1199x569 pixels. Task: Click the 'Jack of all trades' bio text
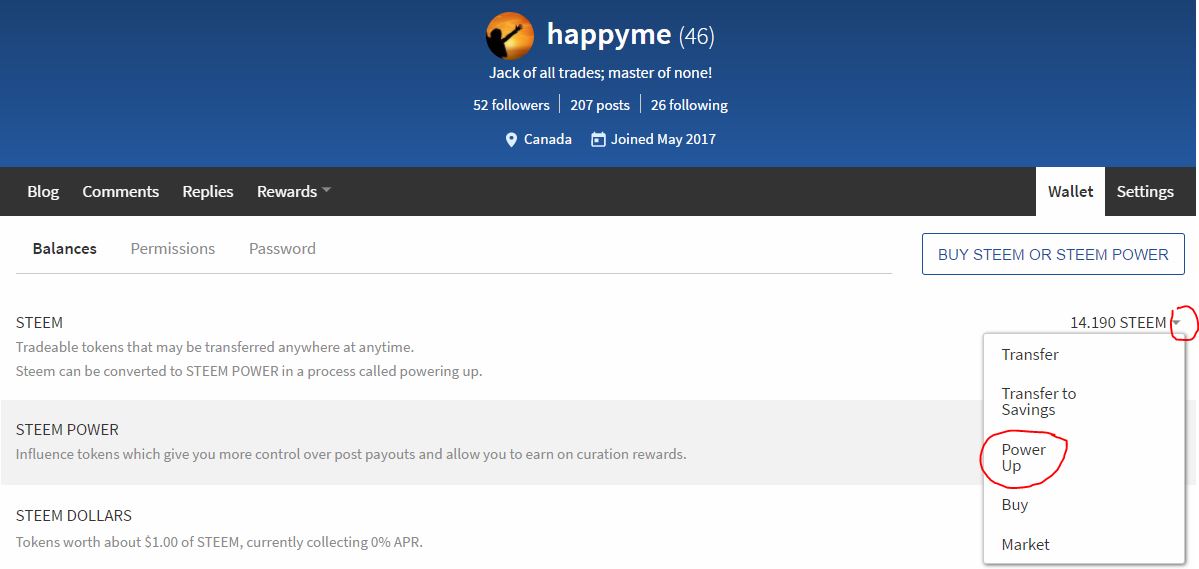pyautogui.click(x=600, y=73)
